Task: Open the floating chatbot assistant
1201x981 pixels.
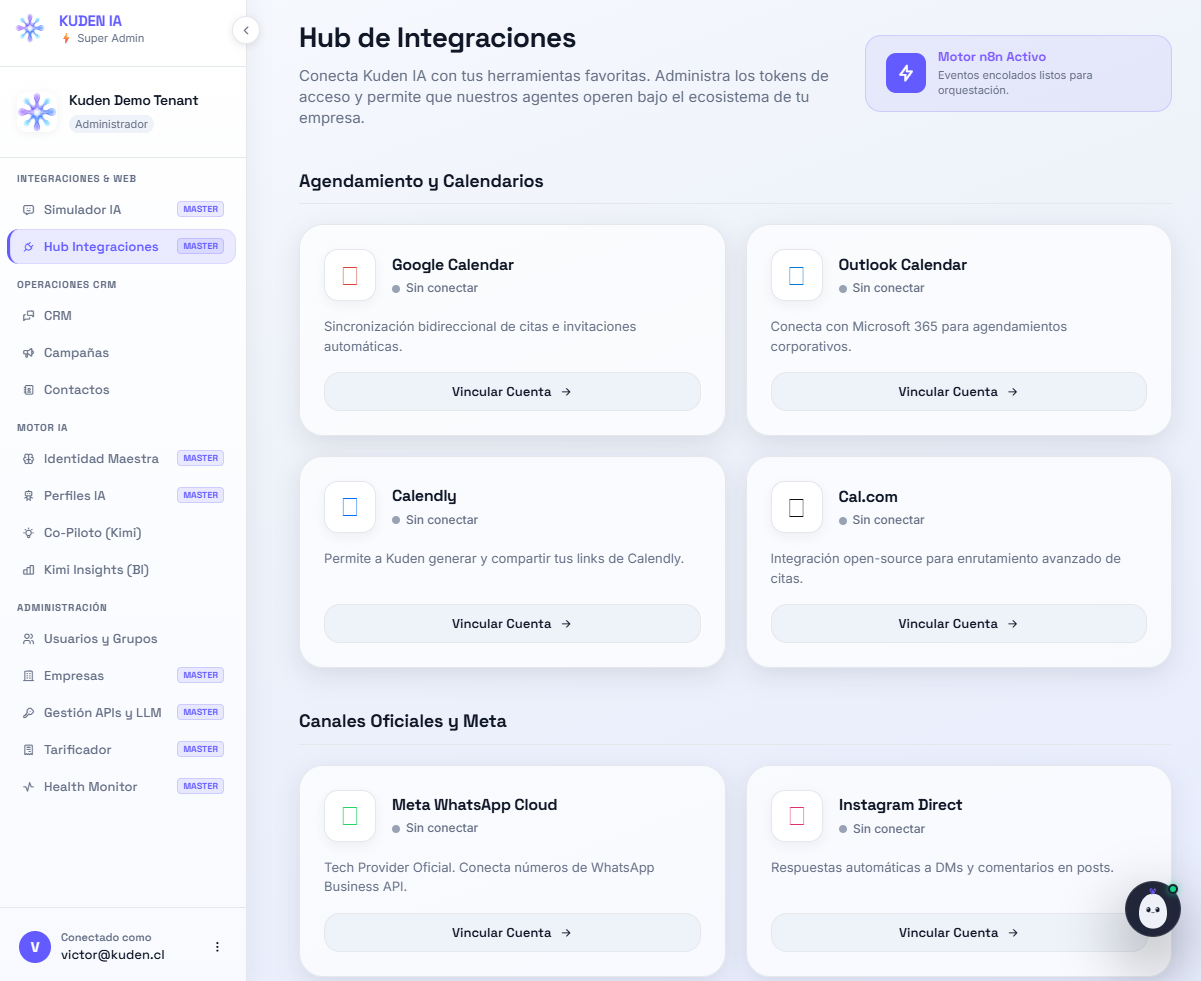Action: [x=1153, y=908]
